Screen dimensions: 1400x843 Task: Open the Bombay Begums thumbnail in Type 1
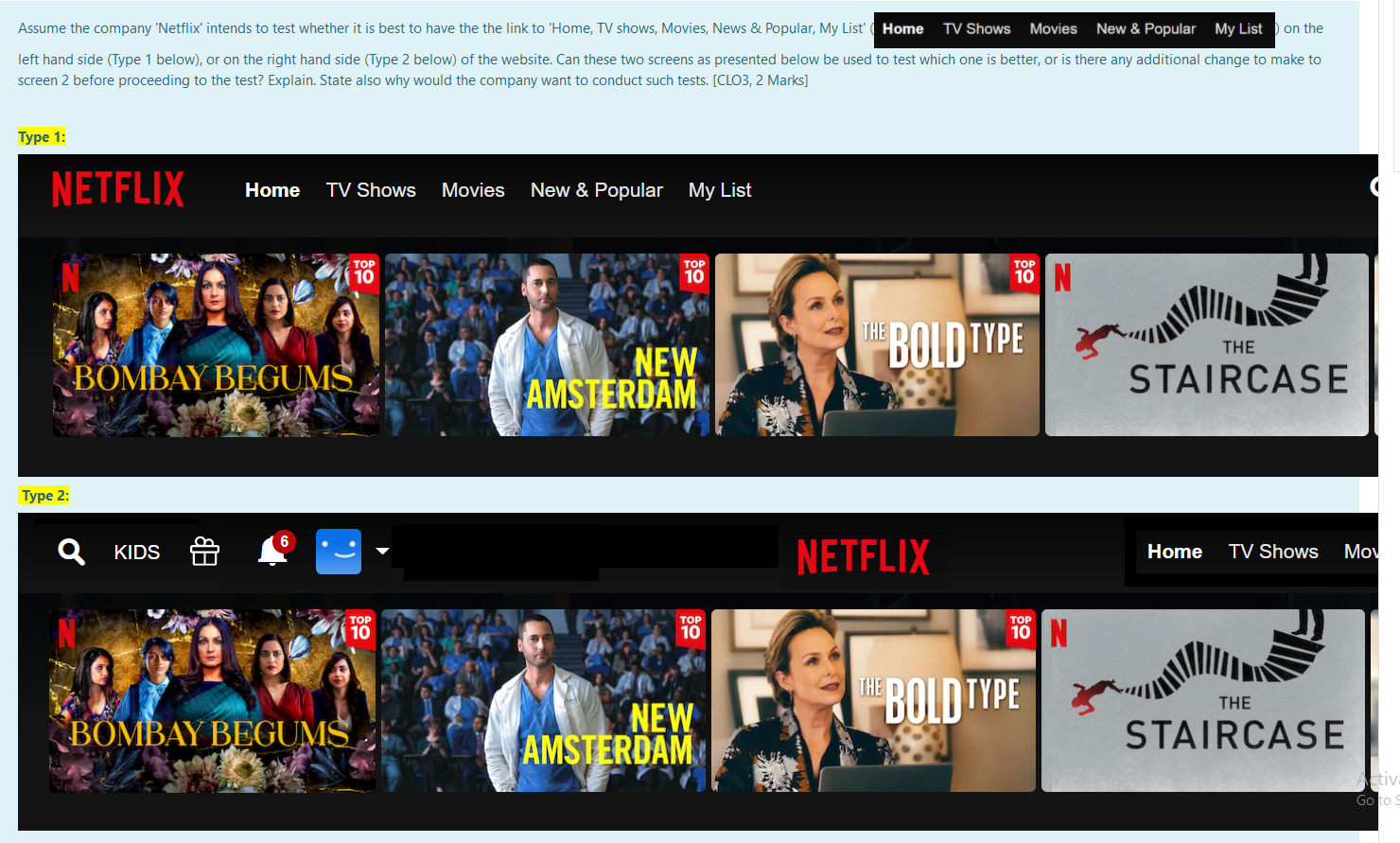(x=216, y=344)
